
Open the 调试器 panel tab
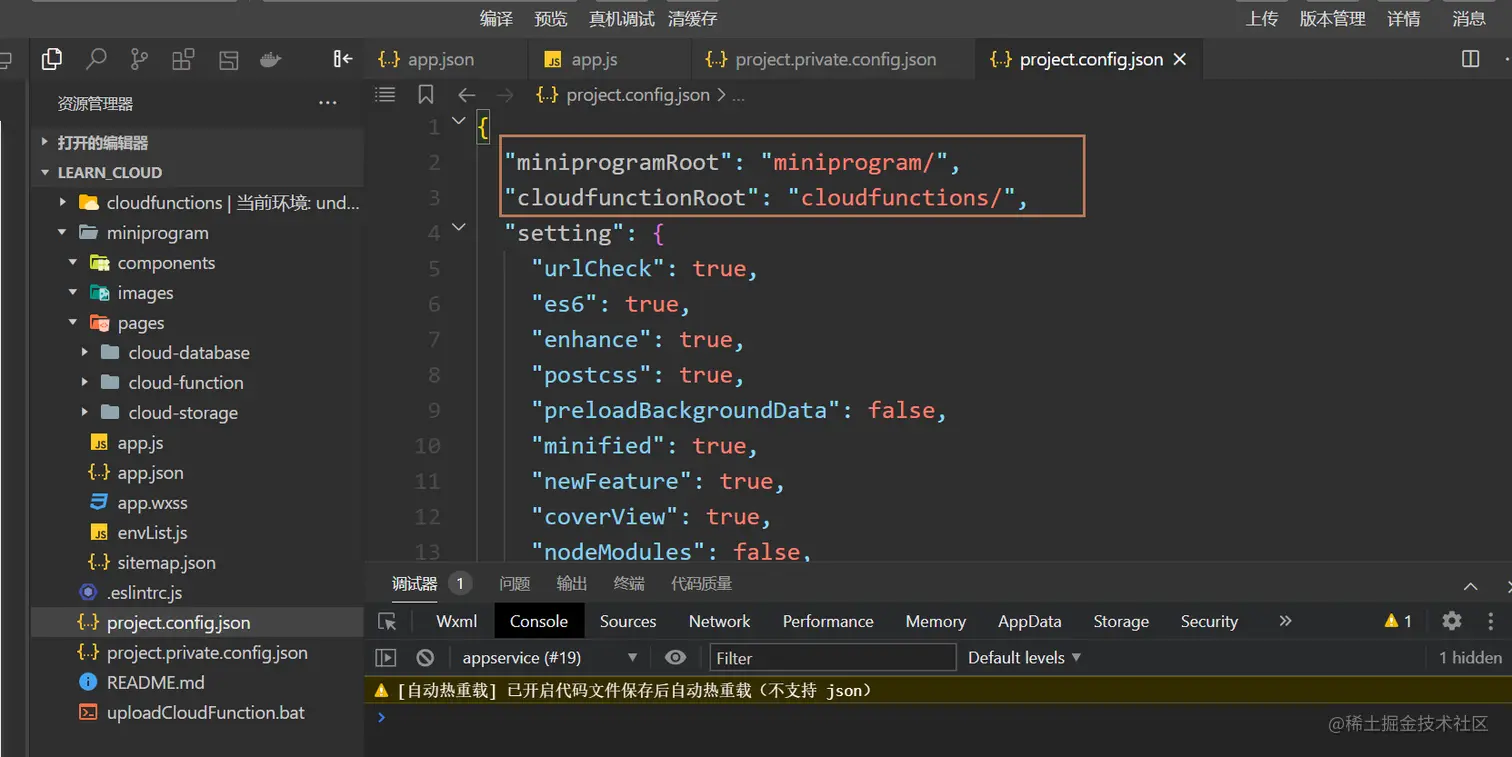tap(415, 583)
